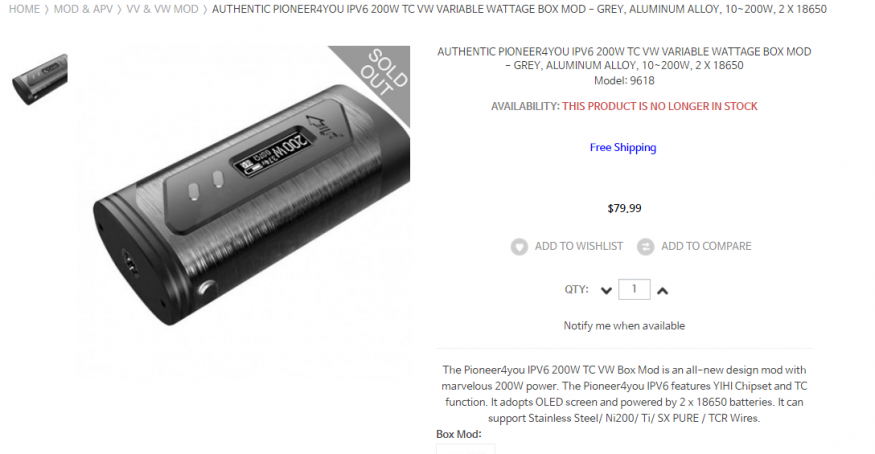Screen dimensions: 875x454
Task: Click the Free Shipping link
Action: [623, 147]
